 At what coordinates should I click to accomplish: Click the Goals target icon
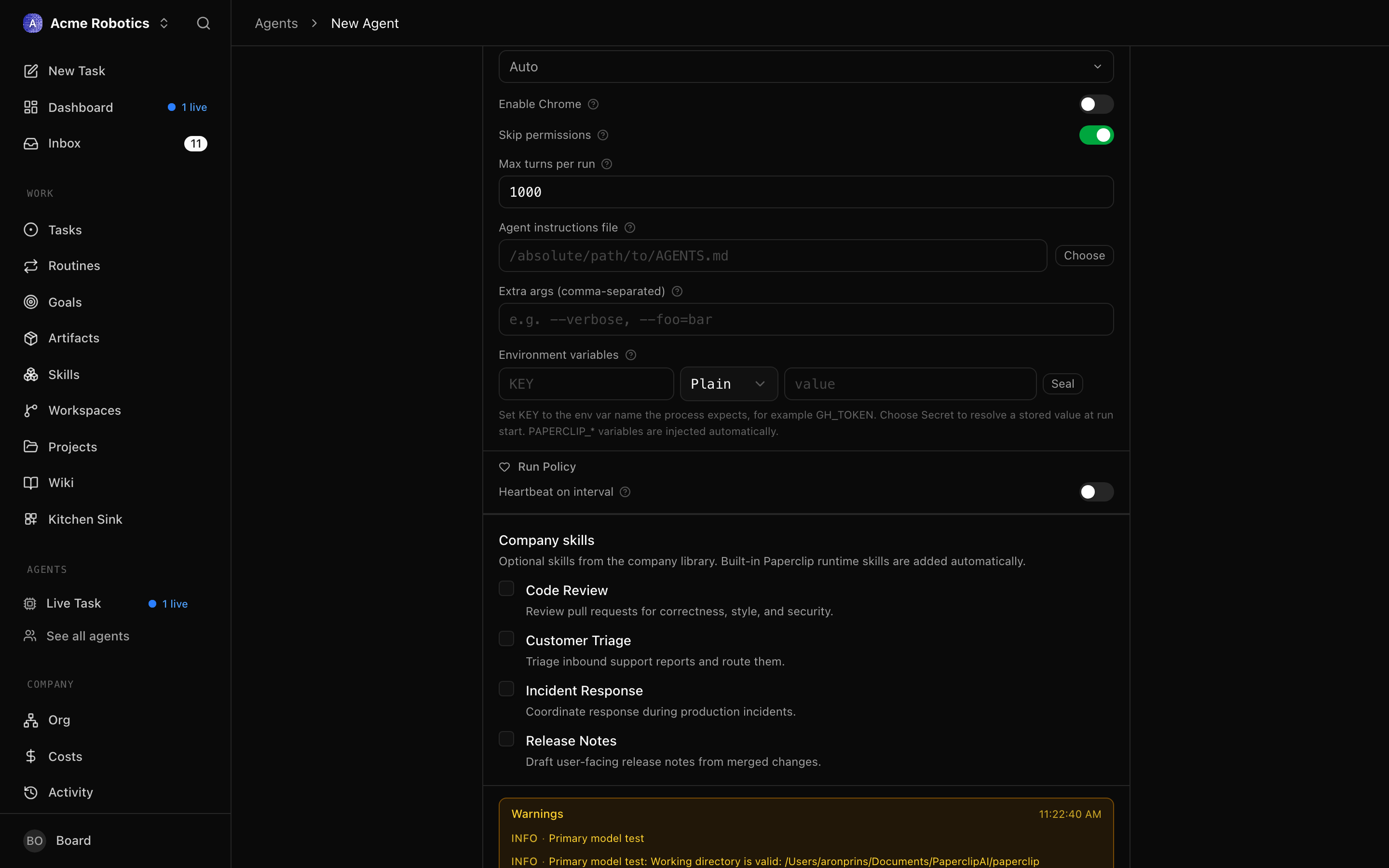31,302
